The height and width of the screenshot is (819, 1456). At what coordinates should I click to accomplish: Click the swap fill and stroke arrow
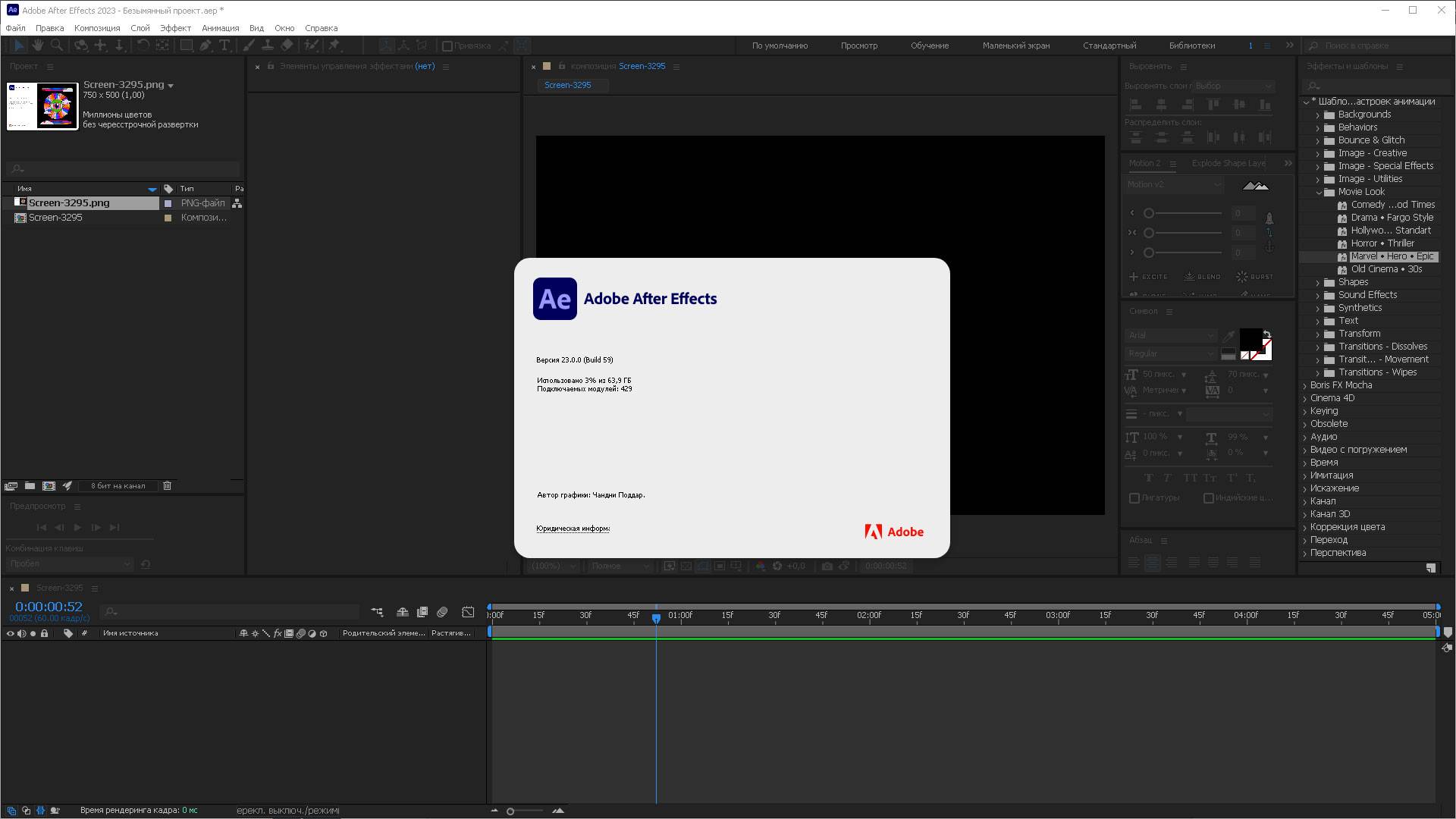click(1266, 334)
